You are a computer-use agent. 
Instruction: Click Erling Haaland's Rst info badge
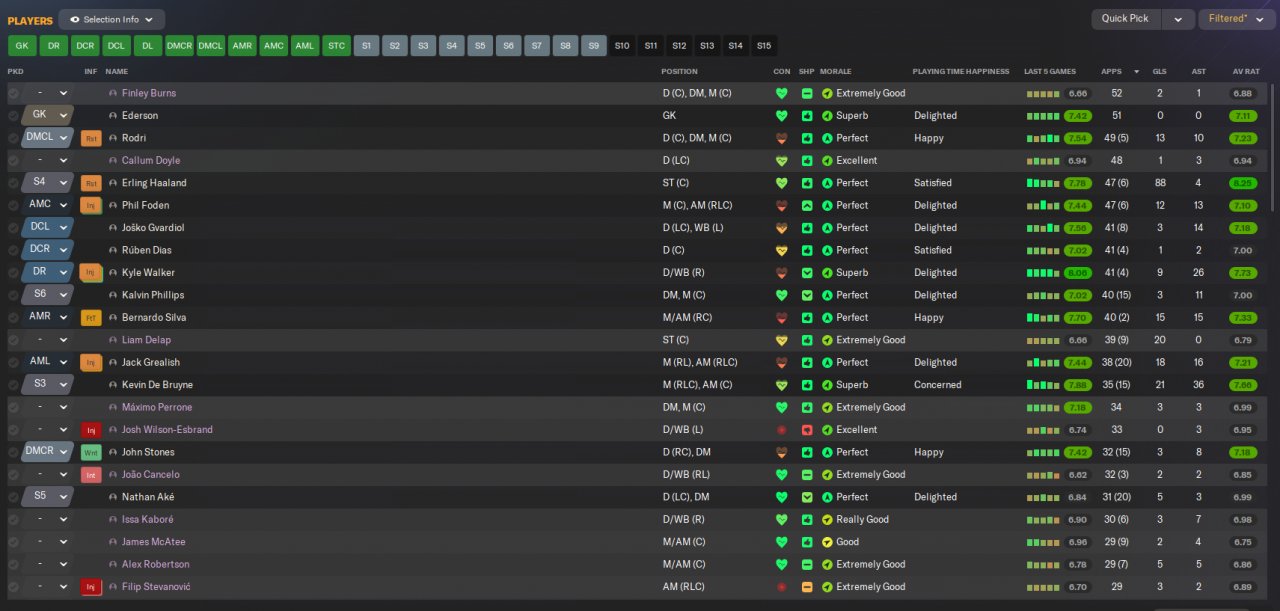point(91,183)
